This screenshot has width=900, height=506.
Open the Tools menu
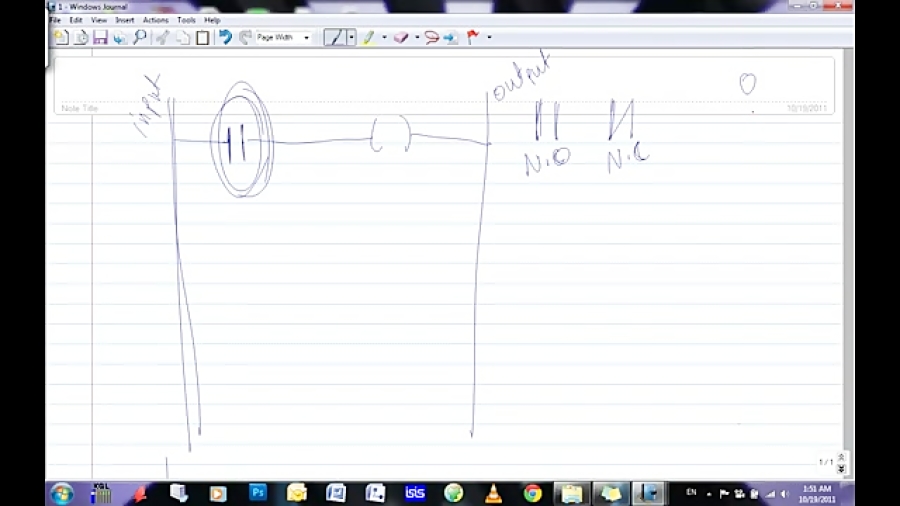coord(186,20)
